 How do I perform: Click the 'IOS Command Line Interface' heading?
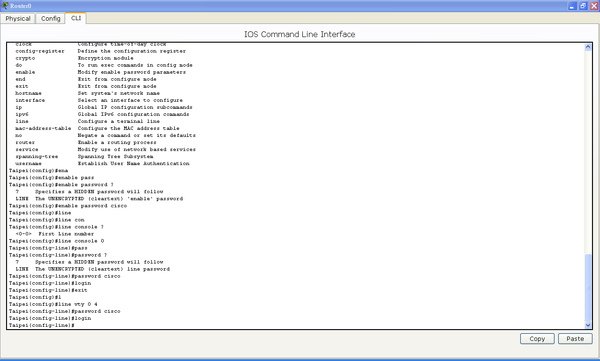[300, 34]
